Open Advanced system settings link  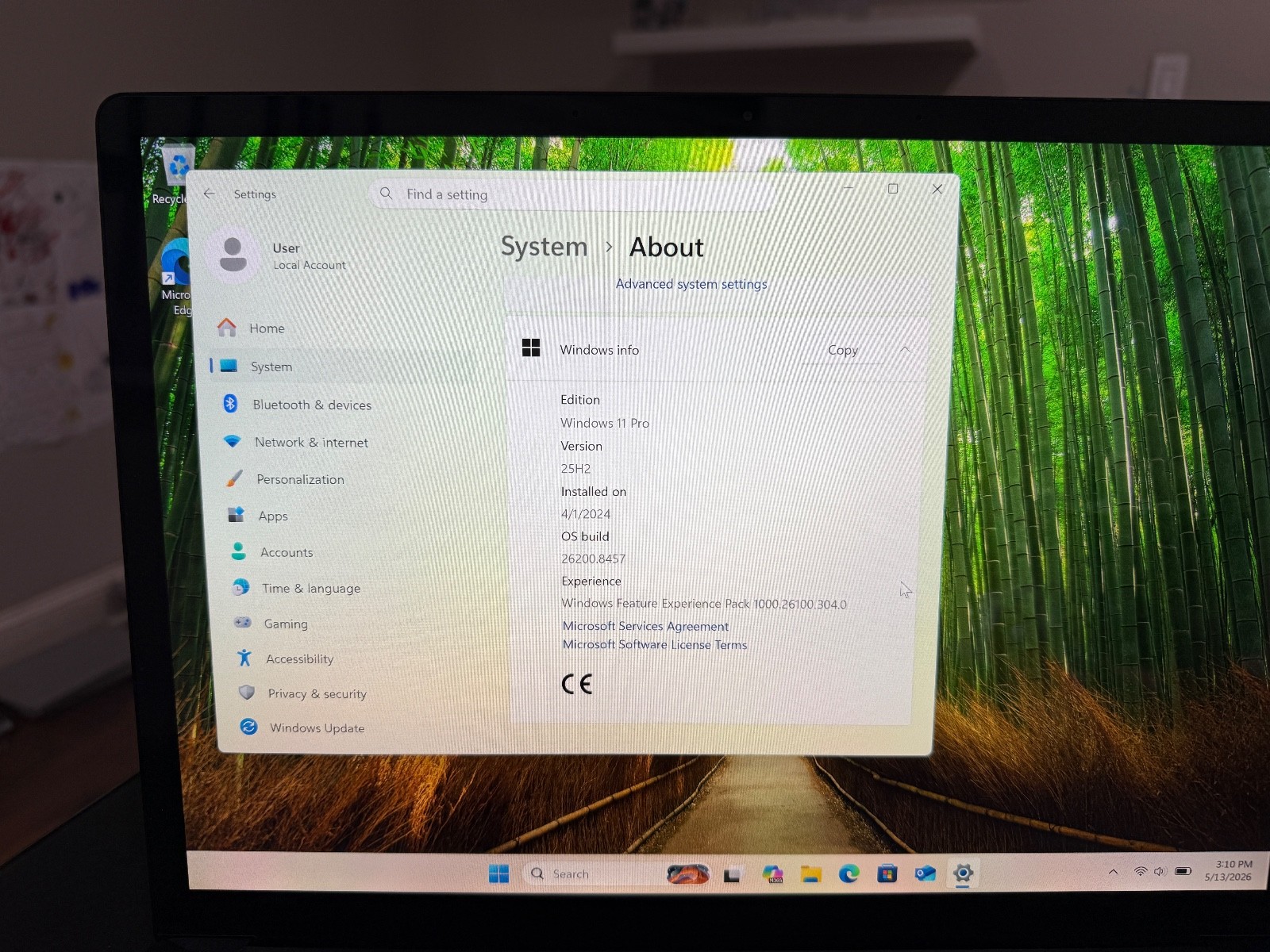(x=691, y=284)
